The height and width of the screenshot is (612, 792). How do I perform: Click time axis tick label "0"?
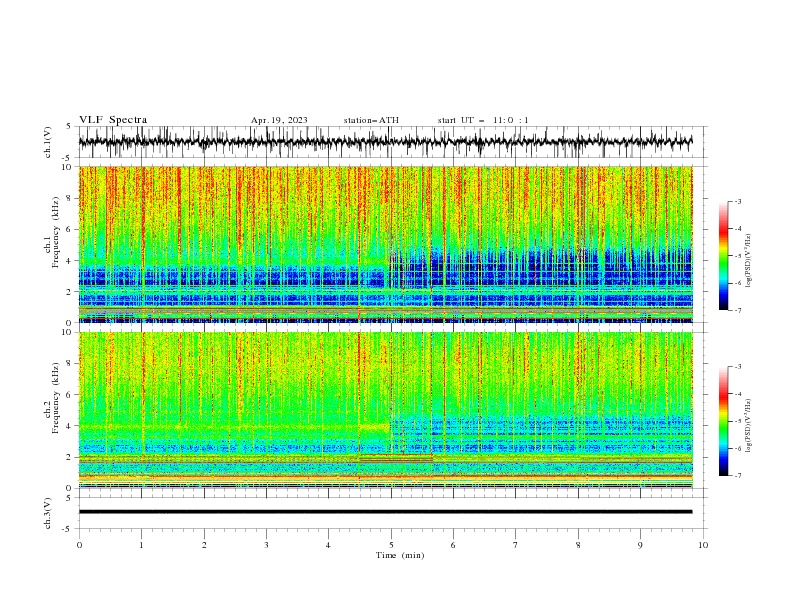[x=79, y=545]
